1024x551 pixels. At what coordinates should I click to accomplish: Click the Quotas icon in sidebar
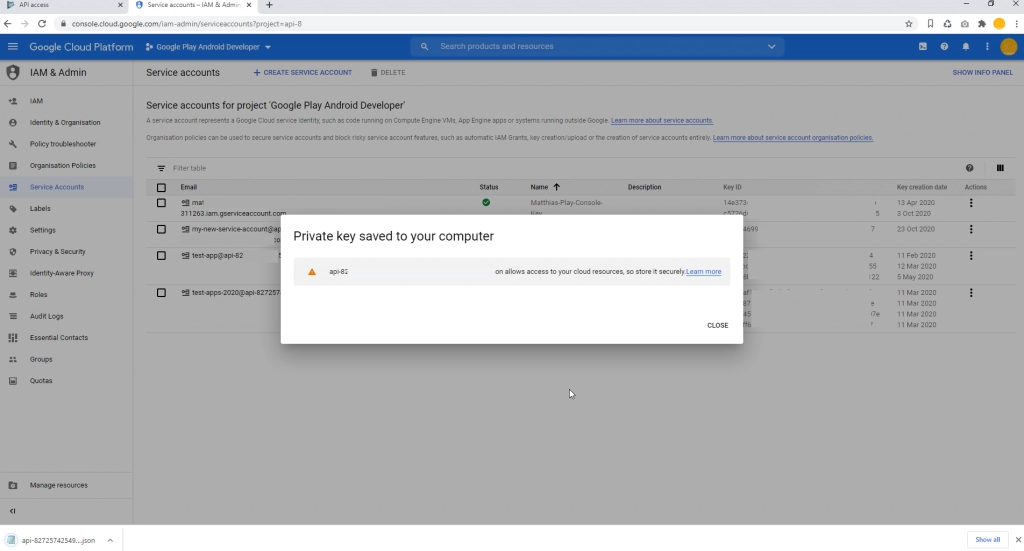[12, 381]
